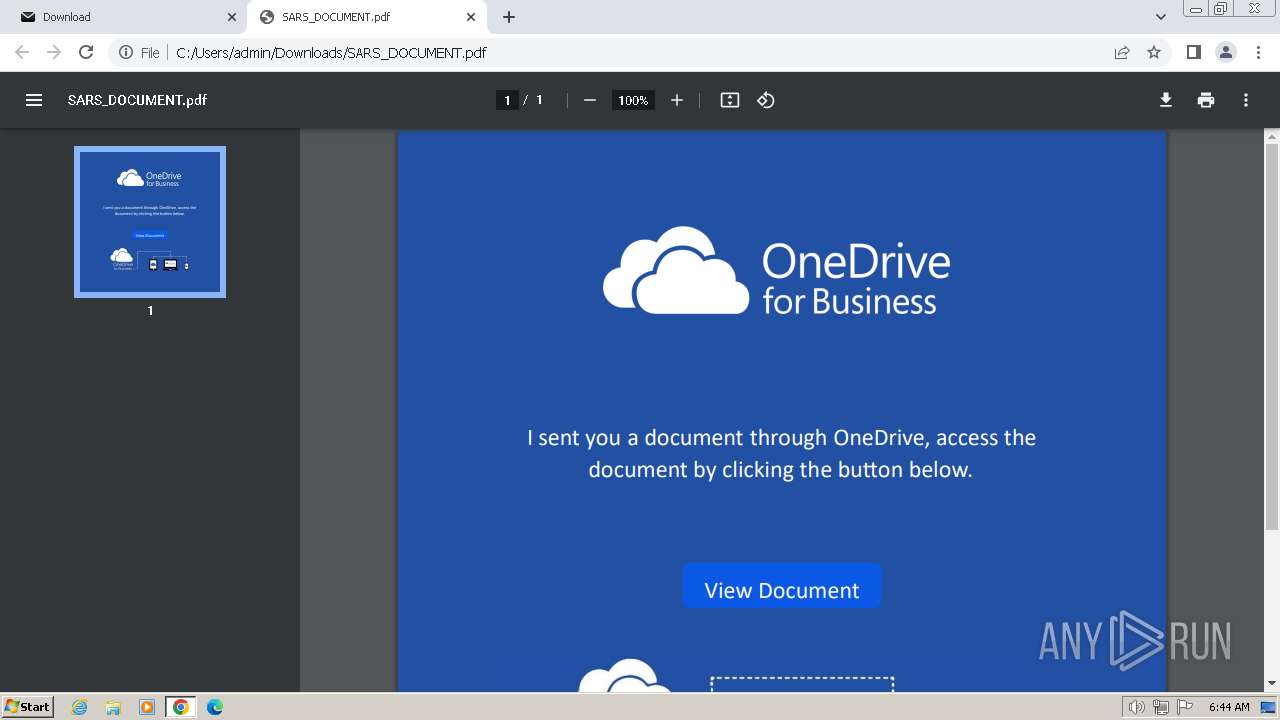Image resolution: width=1280 pixels, height=720 pixels.
Task: Click the 'I sent you a document' text
Action: click(781, 453)
